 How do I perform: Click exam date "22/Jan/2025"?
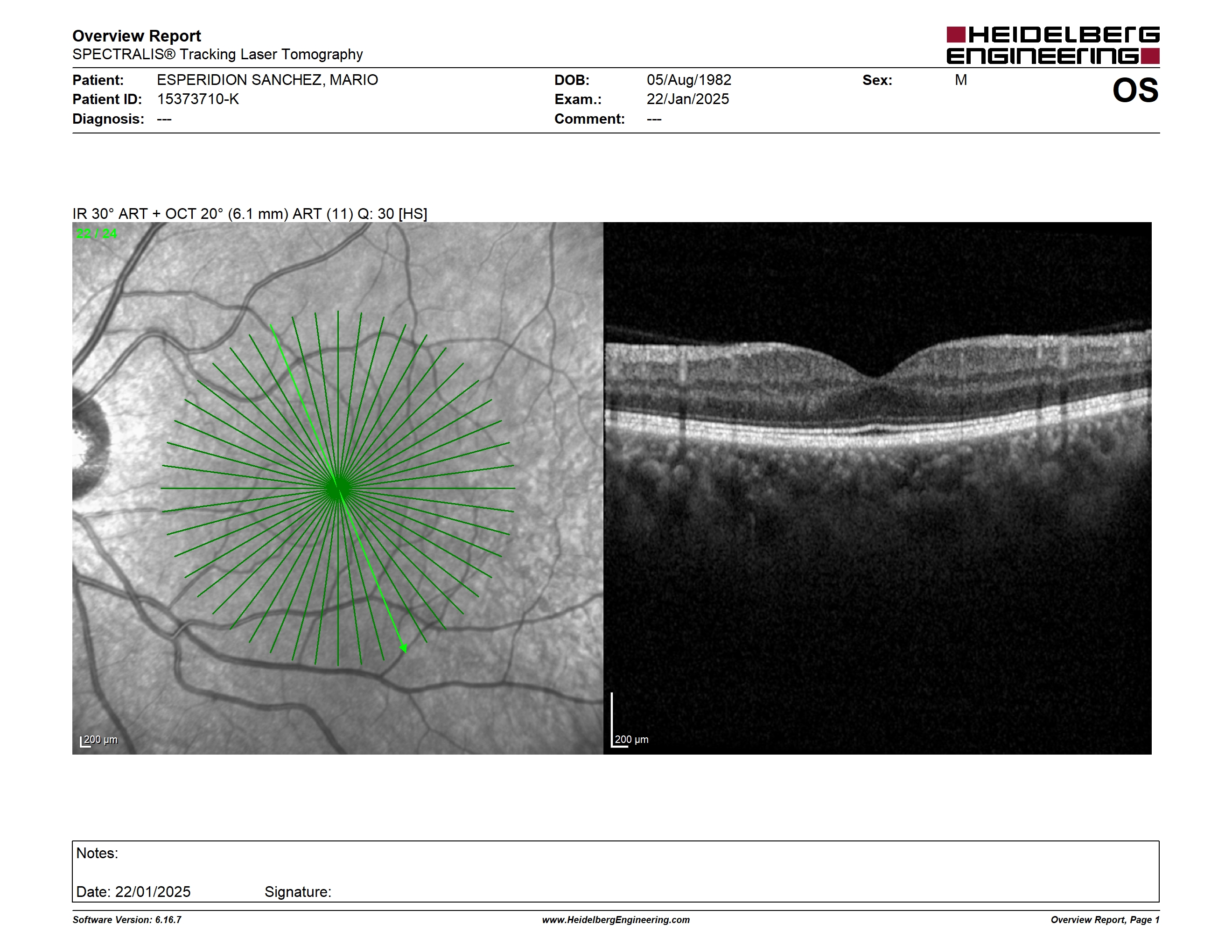coord(688,99)
